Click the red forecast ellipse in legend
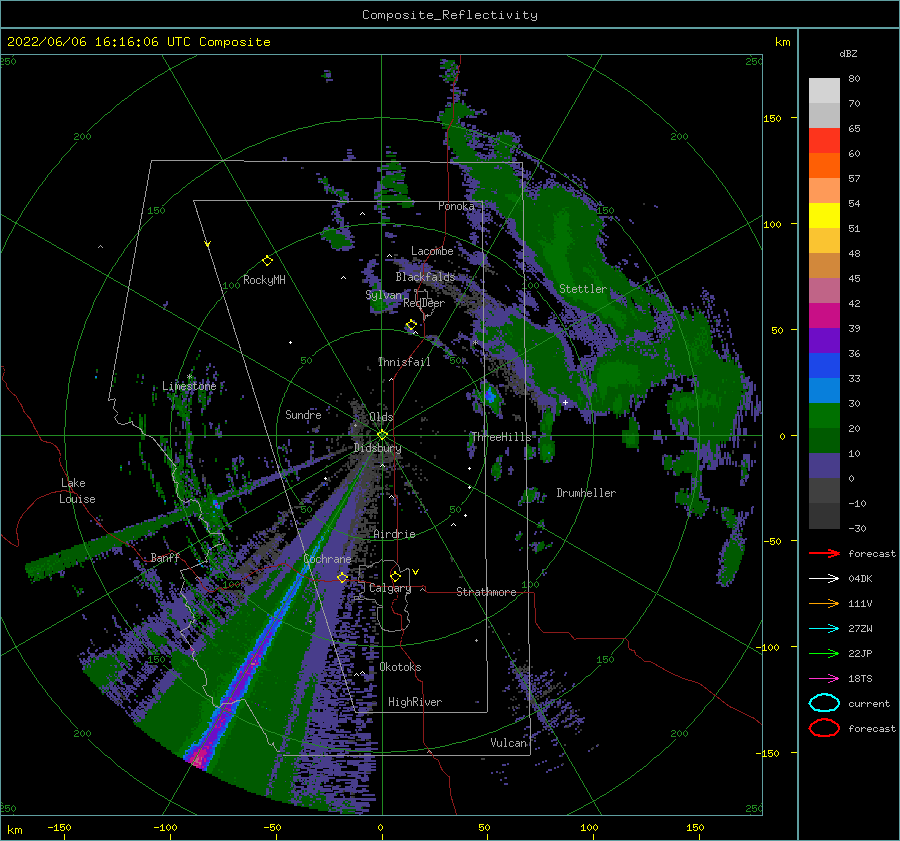Image resolution: width=900 pixels, height=841 pixels. coord(824,728)
